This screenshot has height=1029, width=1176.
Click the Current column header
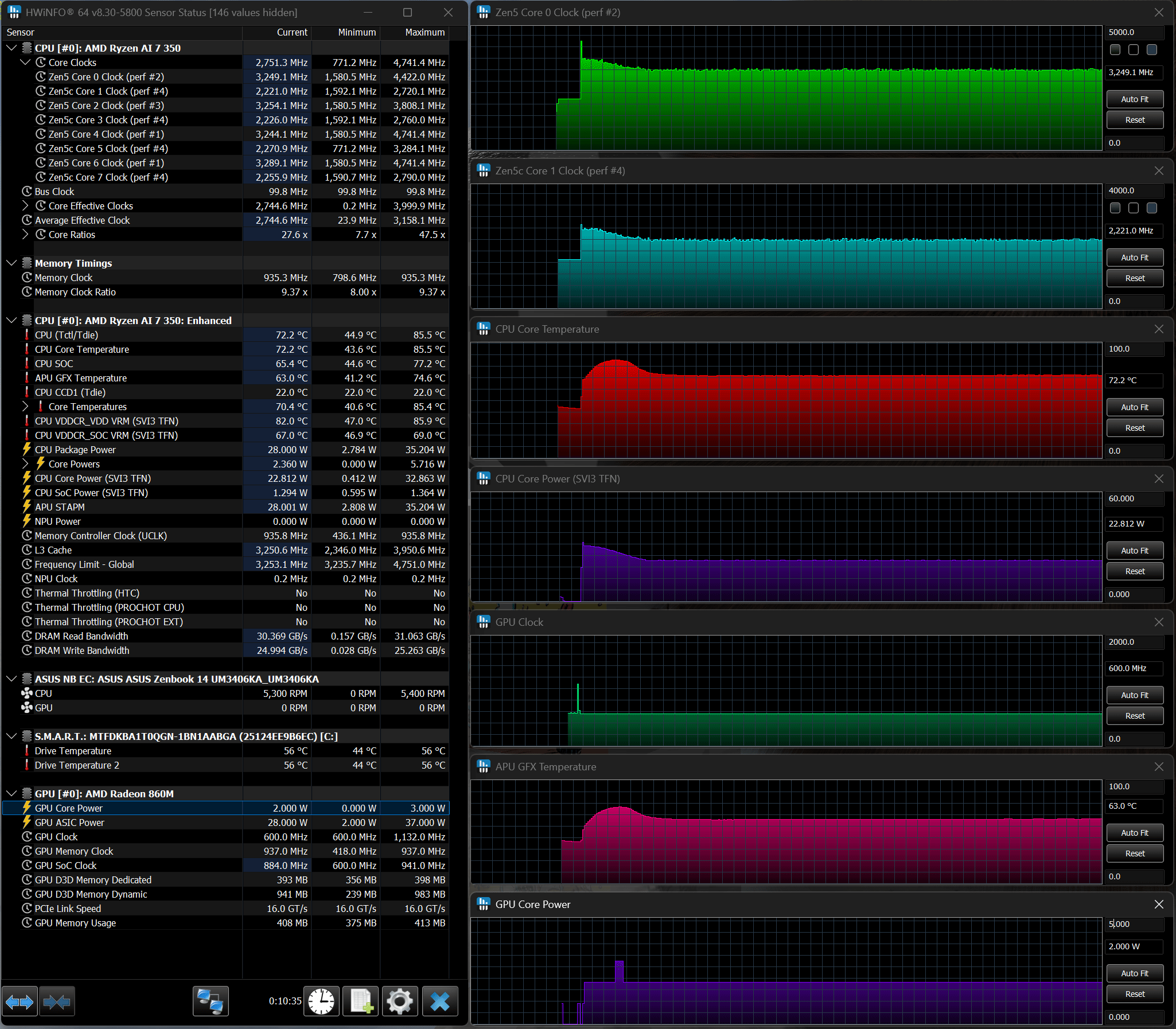[277, 32]
